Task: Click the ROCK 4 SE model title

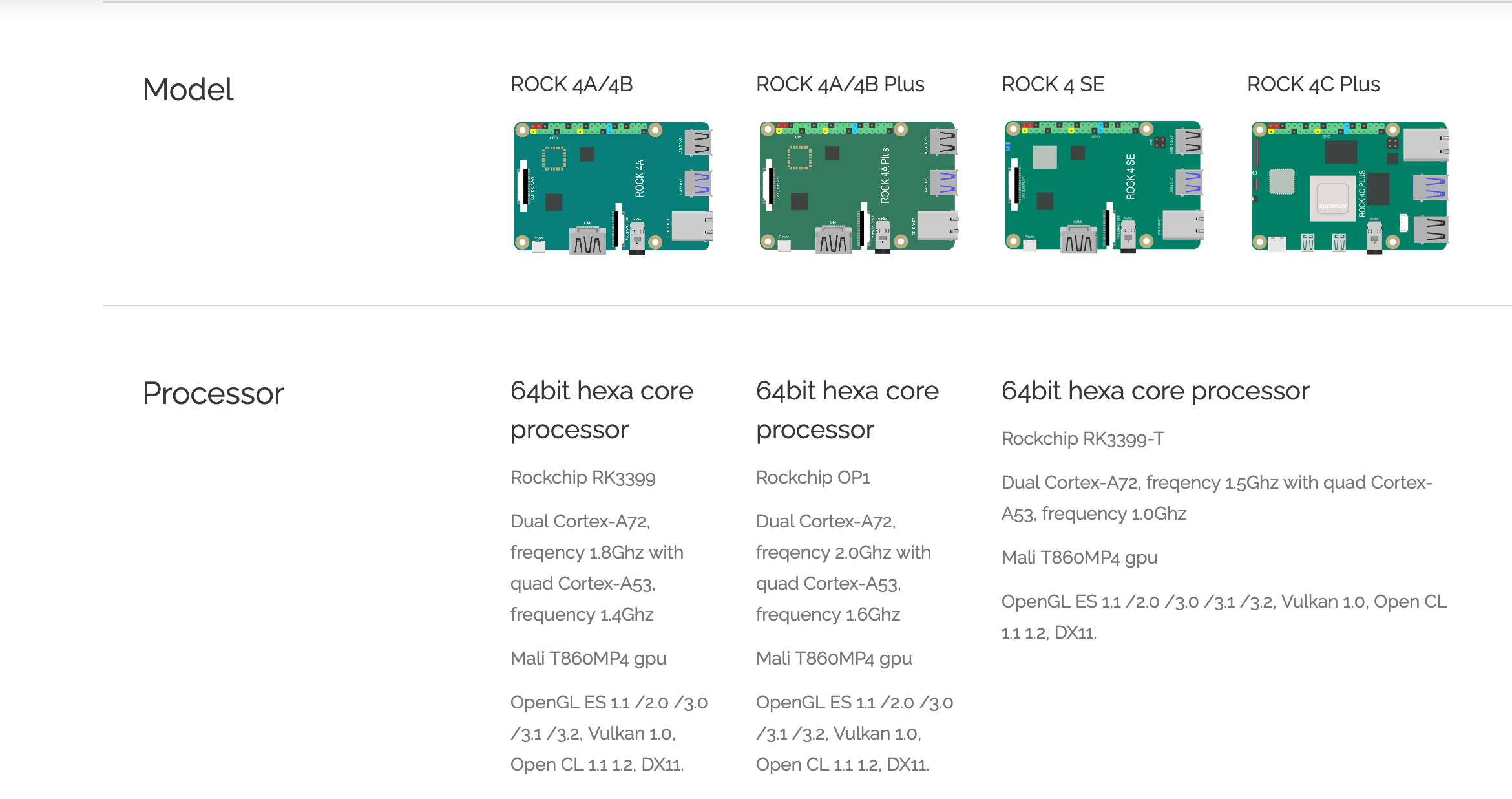Action: click(1053, 84)
